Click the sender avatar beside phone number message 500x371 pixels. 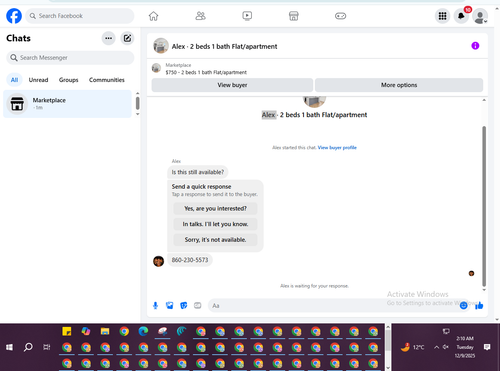click(x=159, y=261)
